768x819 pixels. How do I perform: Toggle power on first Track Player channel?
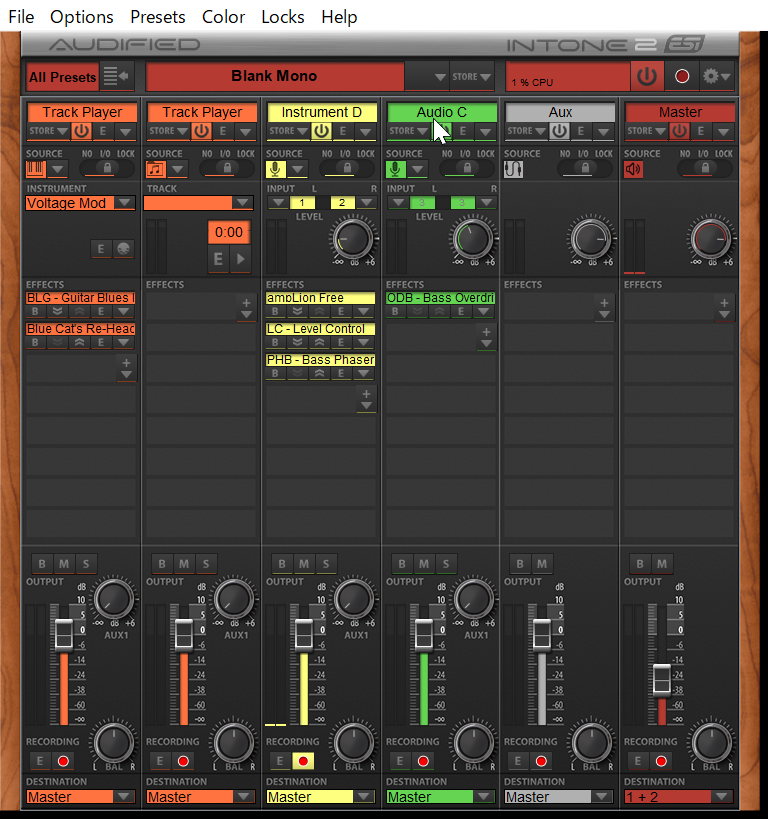(x=81, y=131)
